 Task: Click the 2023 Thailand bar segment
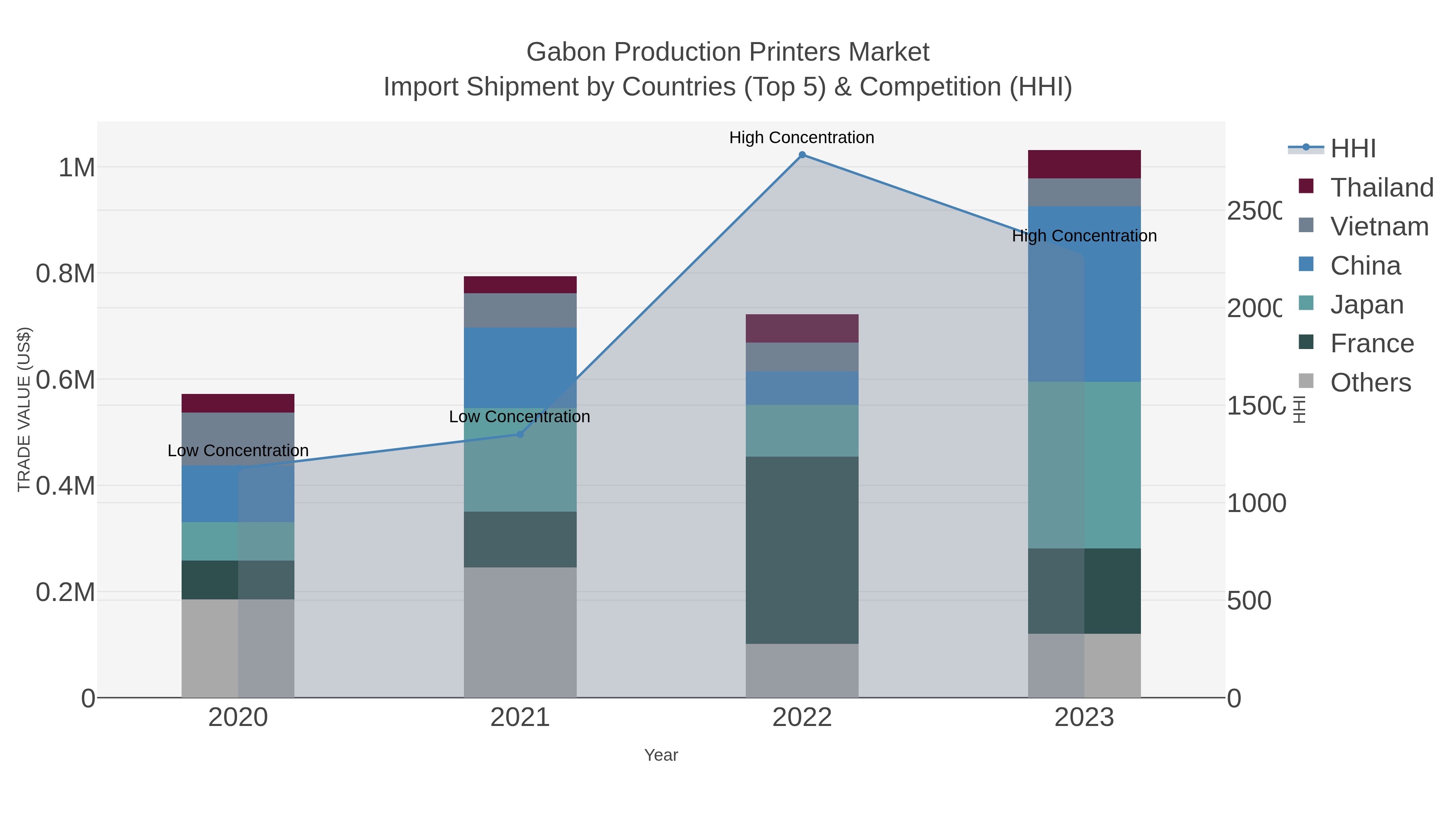click(x=1084, y=165)
